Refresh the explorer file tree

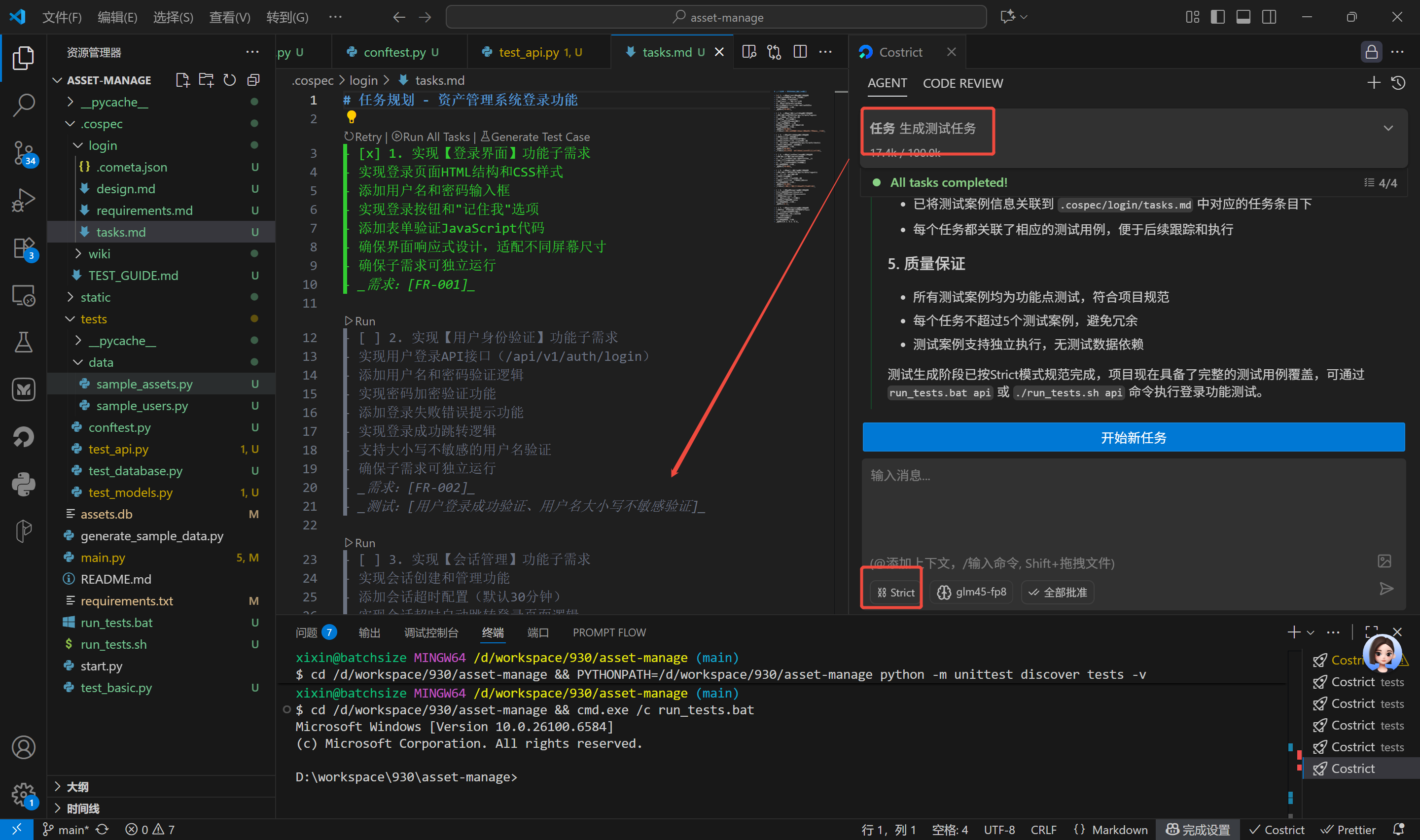[229, 80]
